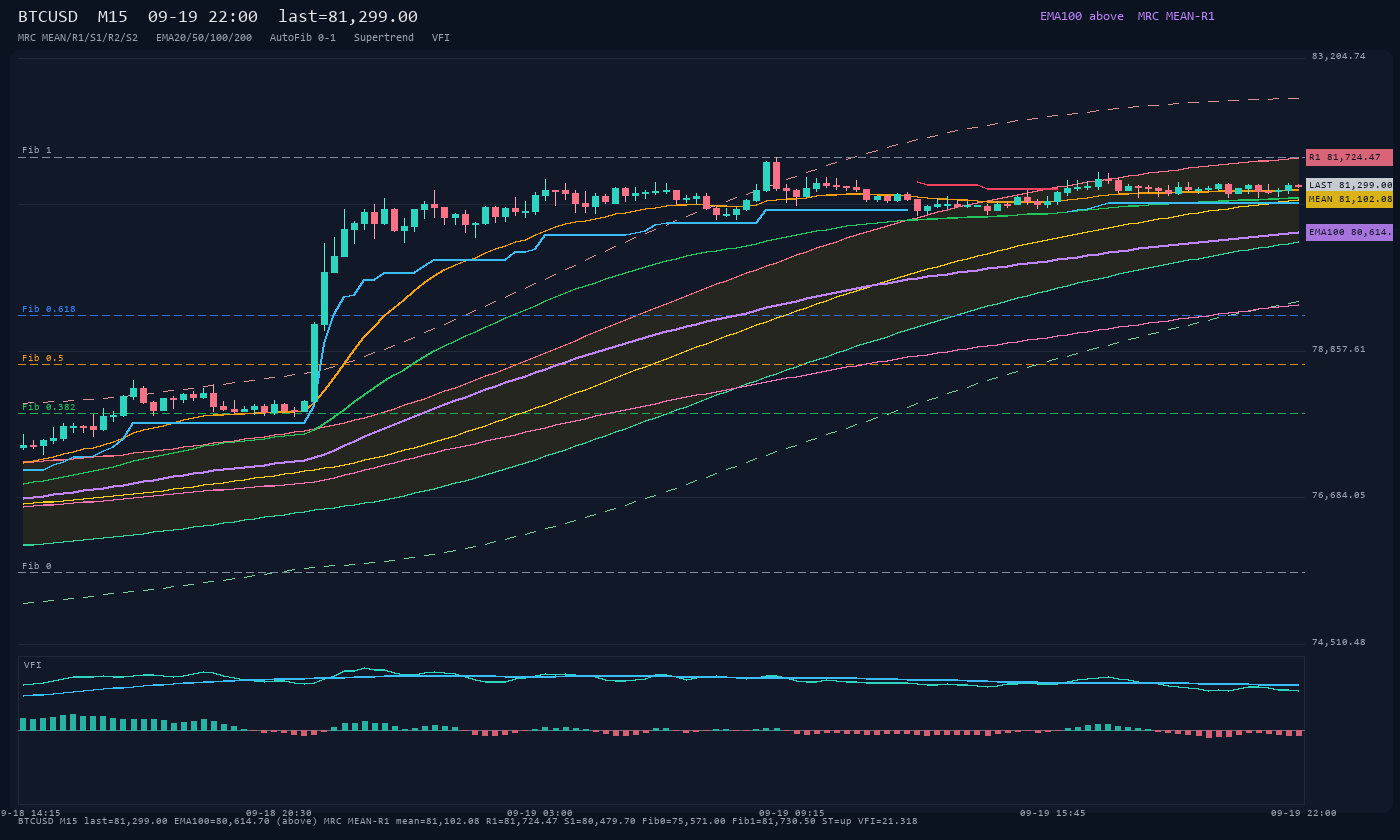Click the Fib 0.618 level label
The width and height of the screenshot is (1400, 840).
tap(49, 309)
